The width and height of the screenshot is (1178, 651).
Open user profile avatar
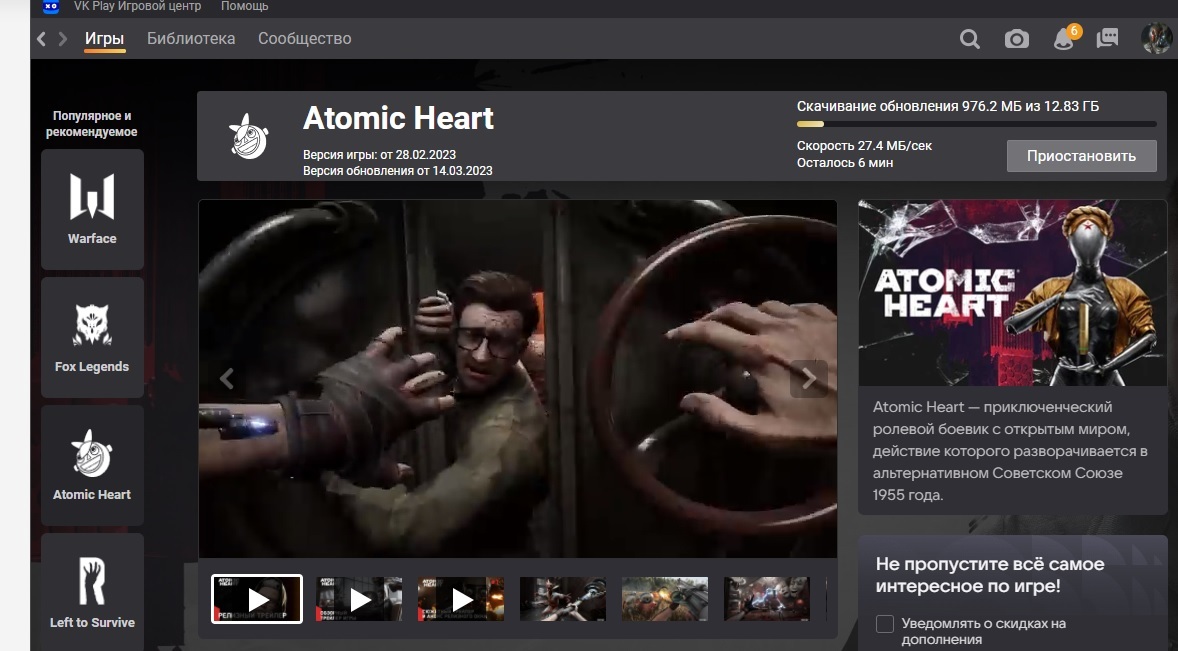(x=1156, y=38)
